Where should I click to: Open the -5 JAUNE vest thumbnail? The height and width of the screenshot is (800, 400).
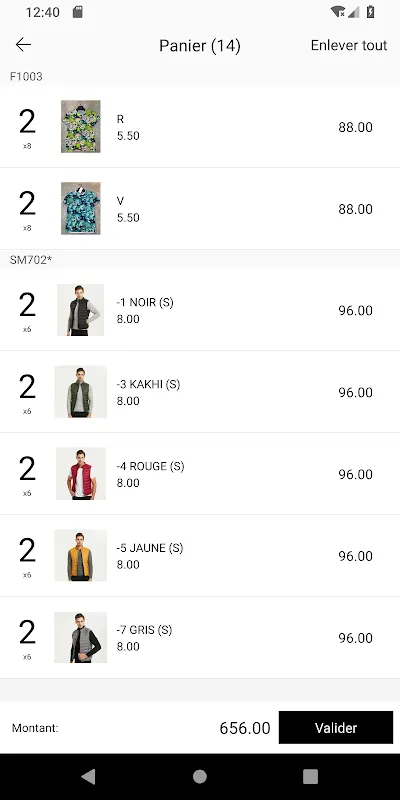[x=81, y=555]
